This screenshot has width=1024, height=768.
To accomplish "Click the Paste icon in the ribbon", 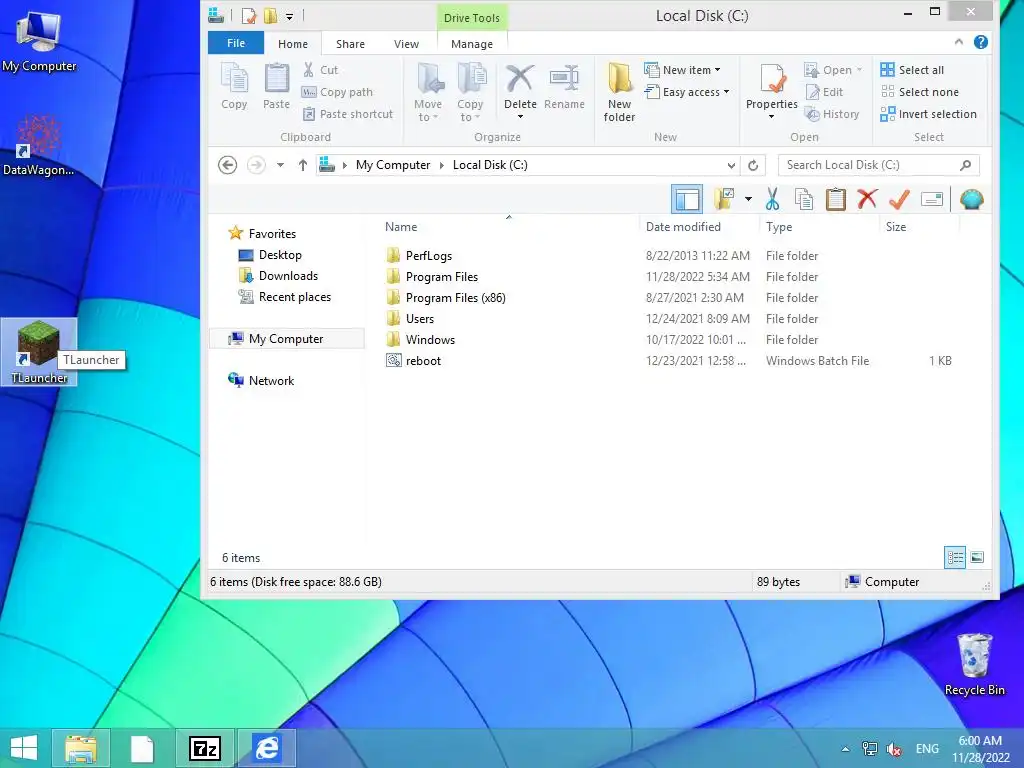I will pos(276,86).
